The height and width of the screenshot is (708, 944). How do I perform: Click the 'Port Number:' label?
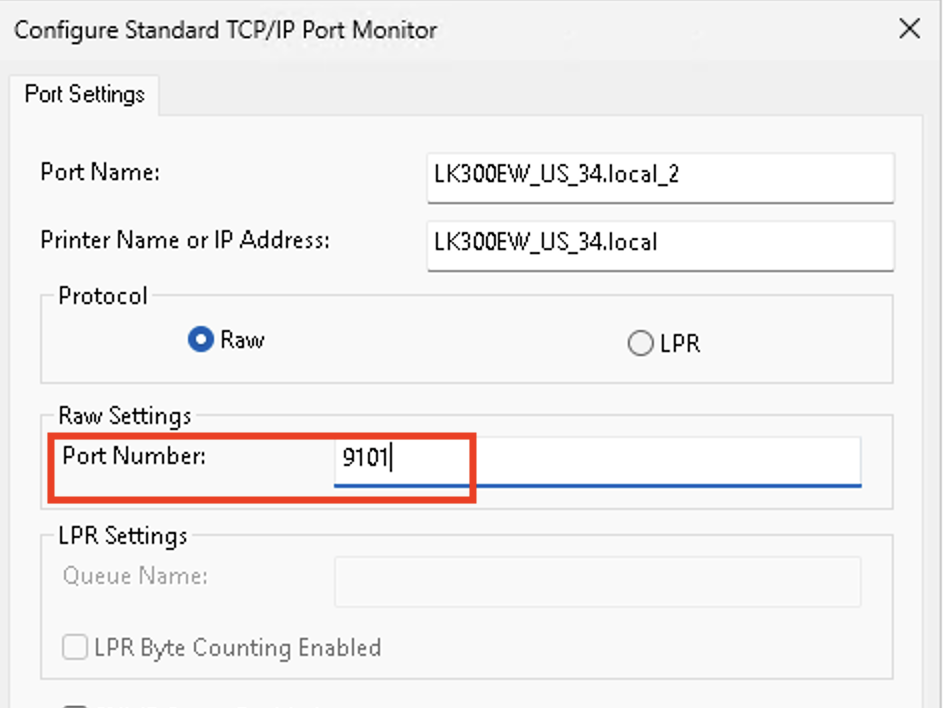pyautogui.click(x=133, y=457)
